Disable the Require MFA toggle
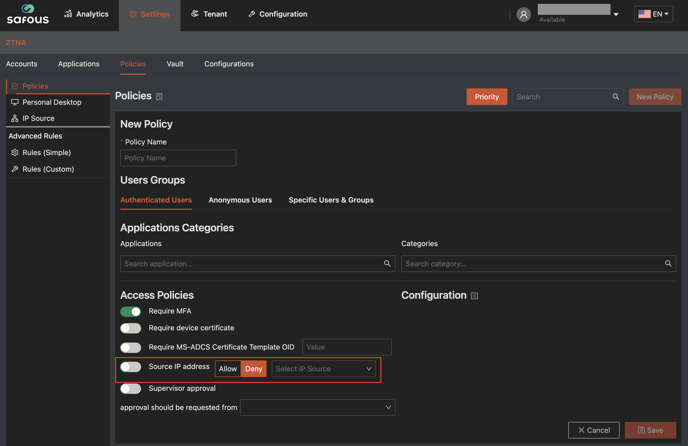The width and height of the screenshot is (688, 446). 131,311
